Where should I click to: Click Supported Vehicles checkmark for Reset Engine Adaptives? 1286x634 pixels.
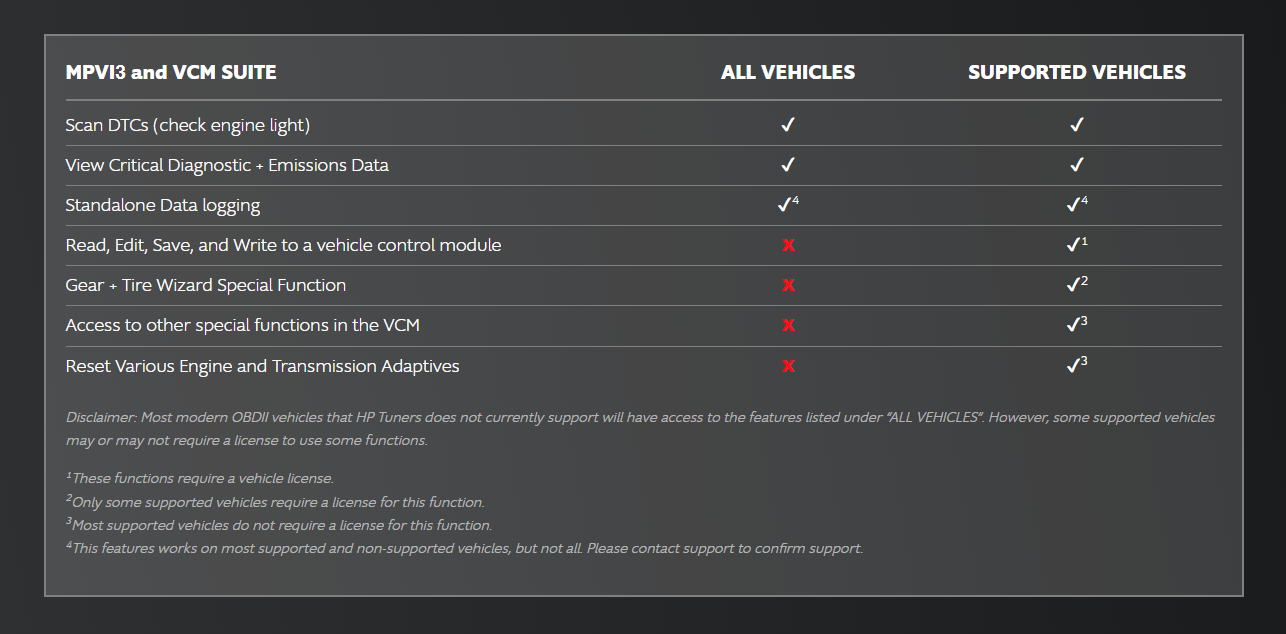pyautogui.click(x=1073, y=366)
